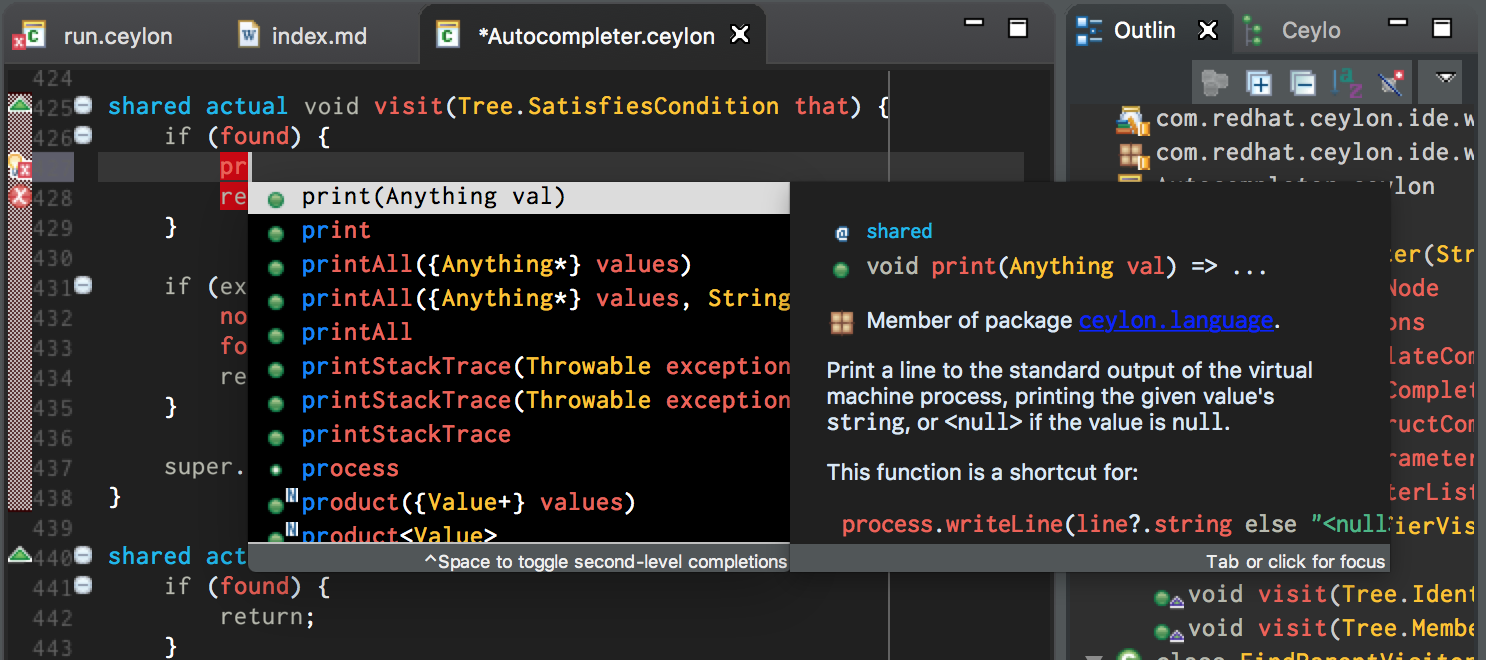Toggle hide non-shared members filter icon
The height and width of the screenshot is (660, 1486).
(x=1390, y=82)
